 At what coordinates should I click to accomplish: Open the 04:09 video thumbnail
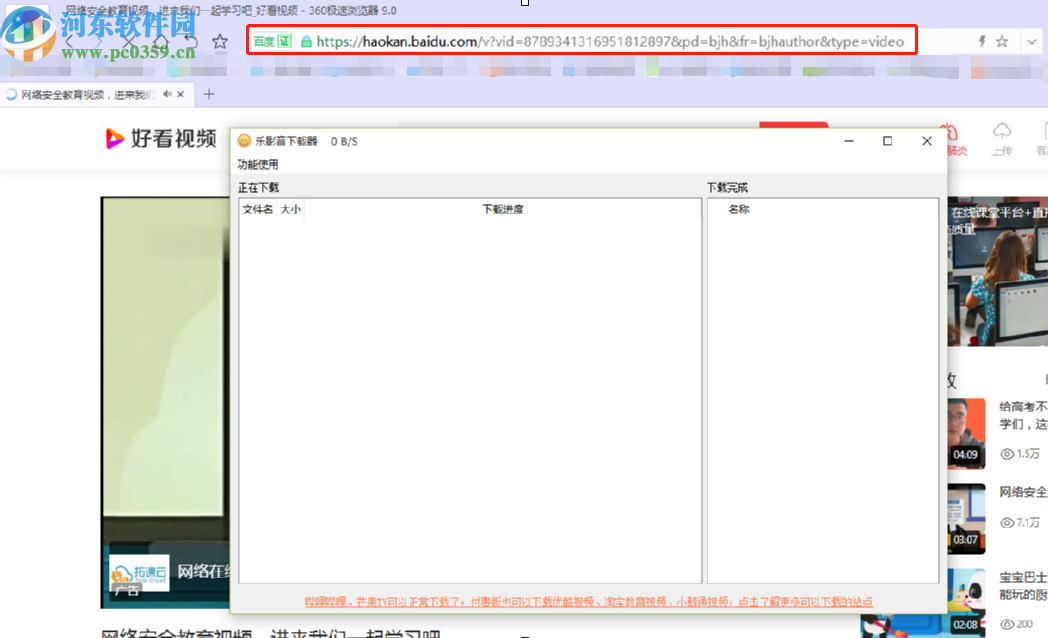click(966, 434)
